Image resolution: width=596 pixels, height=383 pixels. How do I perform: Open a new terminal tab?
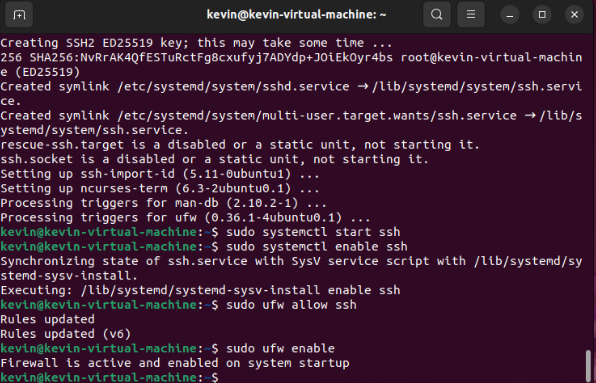pos(19,15)
